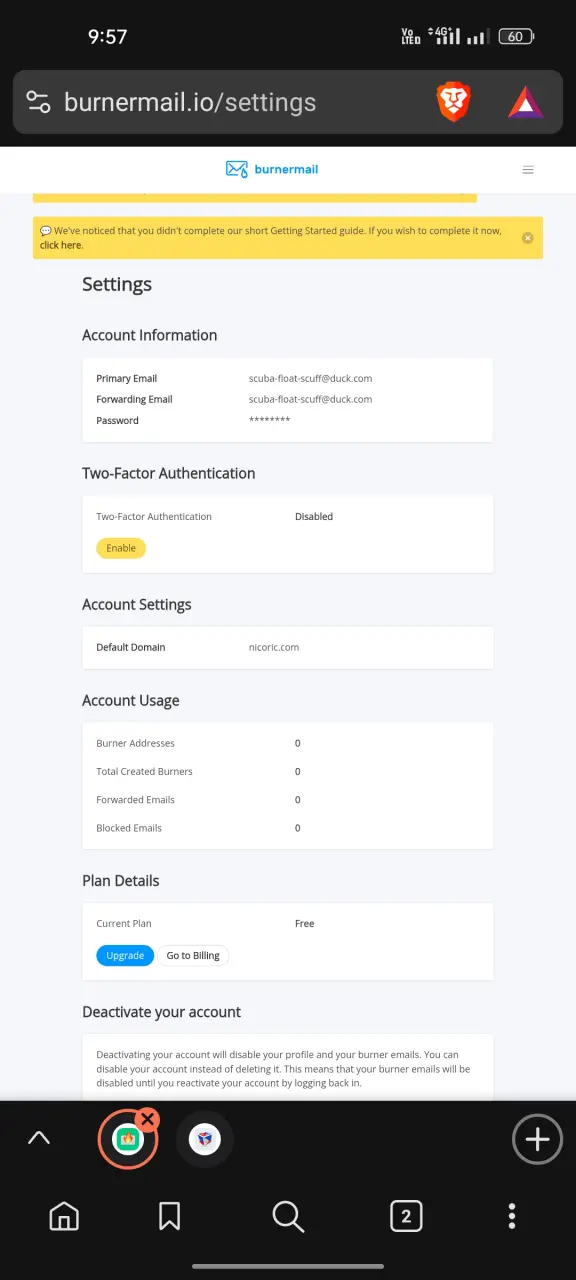The image size is (576, 1280).
Task: Follow the 'click here' guide link
Action: [60, 245]
